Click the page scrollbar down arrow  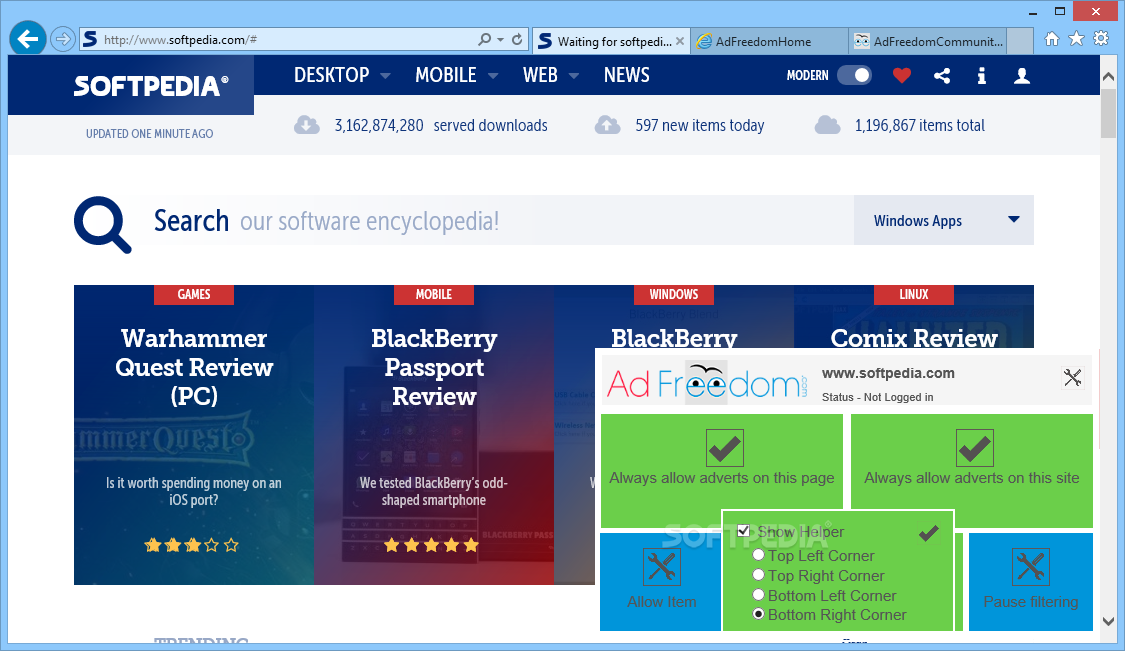click(1108, 622)
